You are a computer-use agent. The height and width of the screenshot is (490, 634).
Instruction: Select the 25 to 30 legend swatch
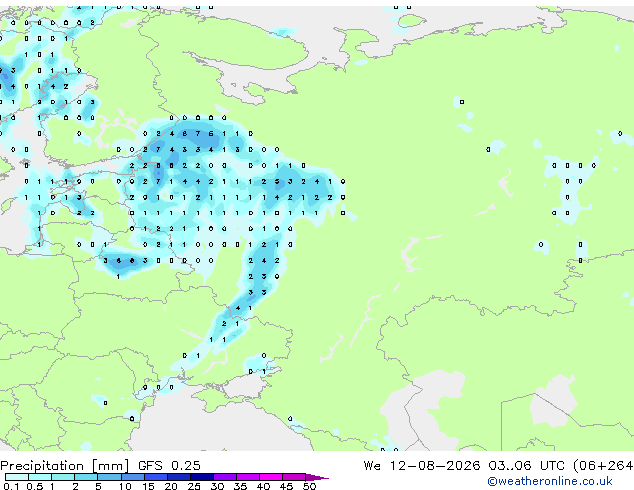(201, 477)
